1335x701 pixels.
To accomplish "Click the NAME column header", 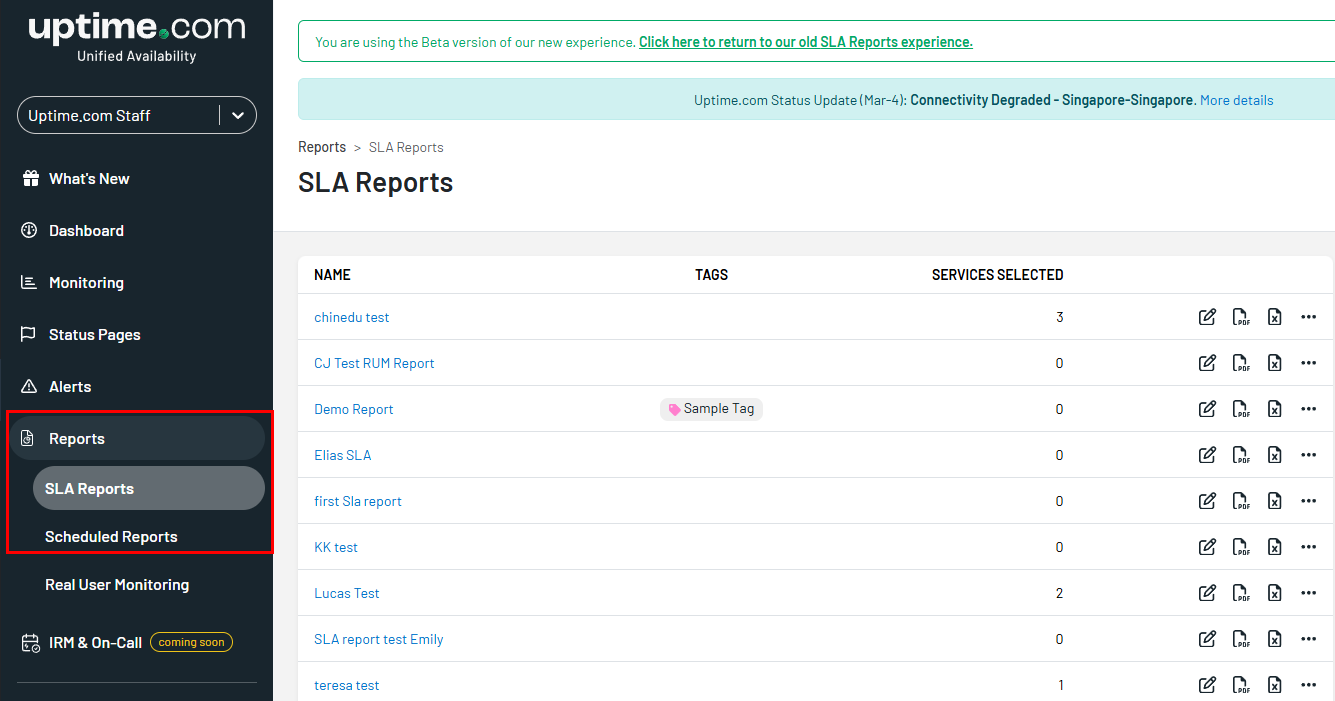I will tap(332, 275).
